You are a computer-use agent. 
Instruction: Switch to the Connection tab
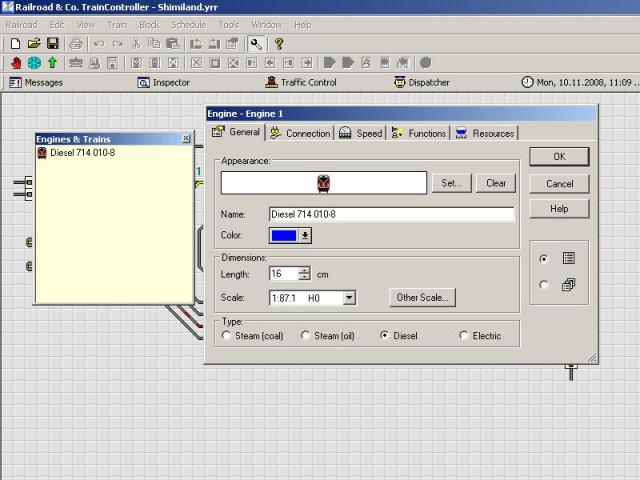300,133
